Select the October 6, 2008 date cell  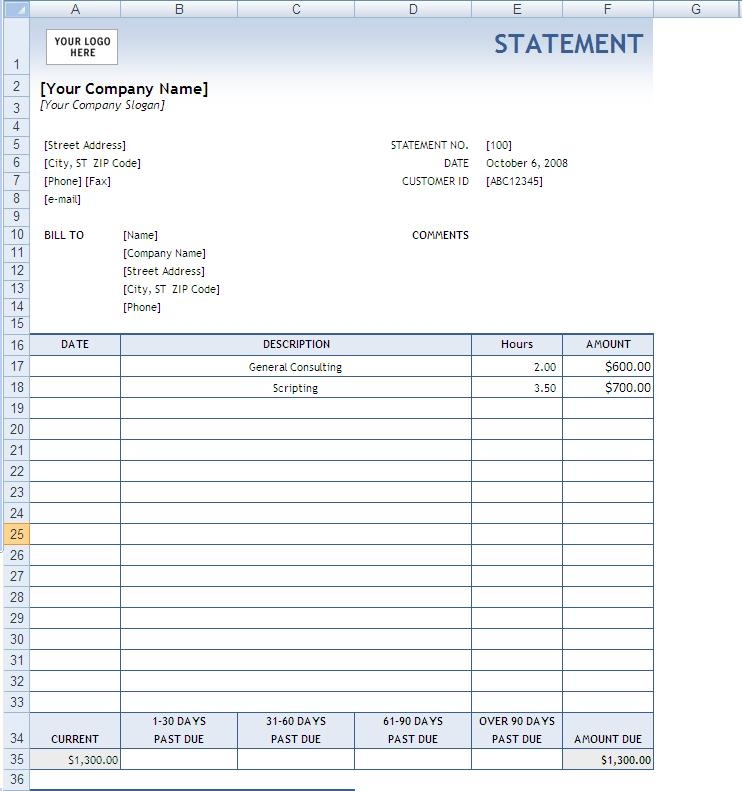[x=527, y=163]
